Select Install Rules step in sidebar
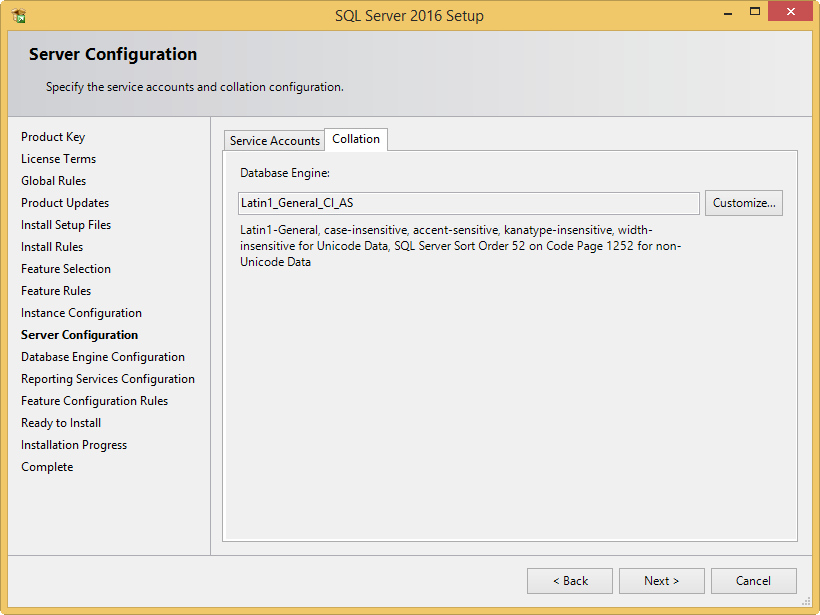 point(52,247)
